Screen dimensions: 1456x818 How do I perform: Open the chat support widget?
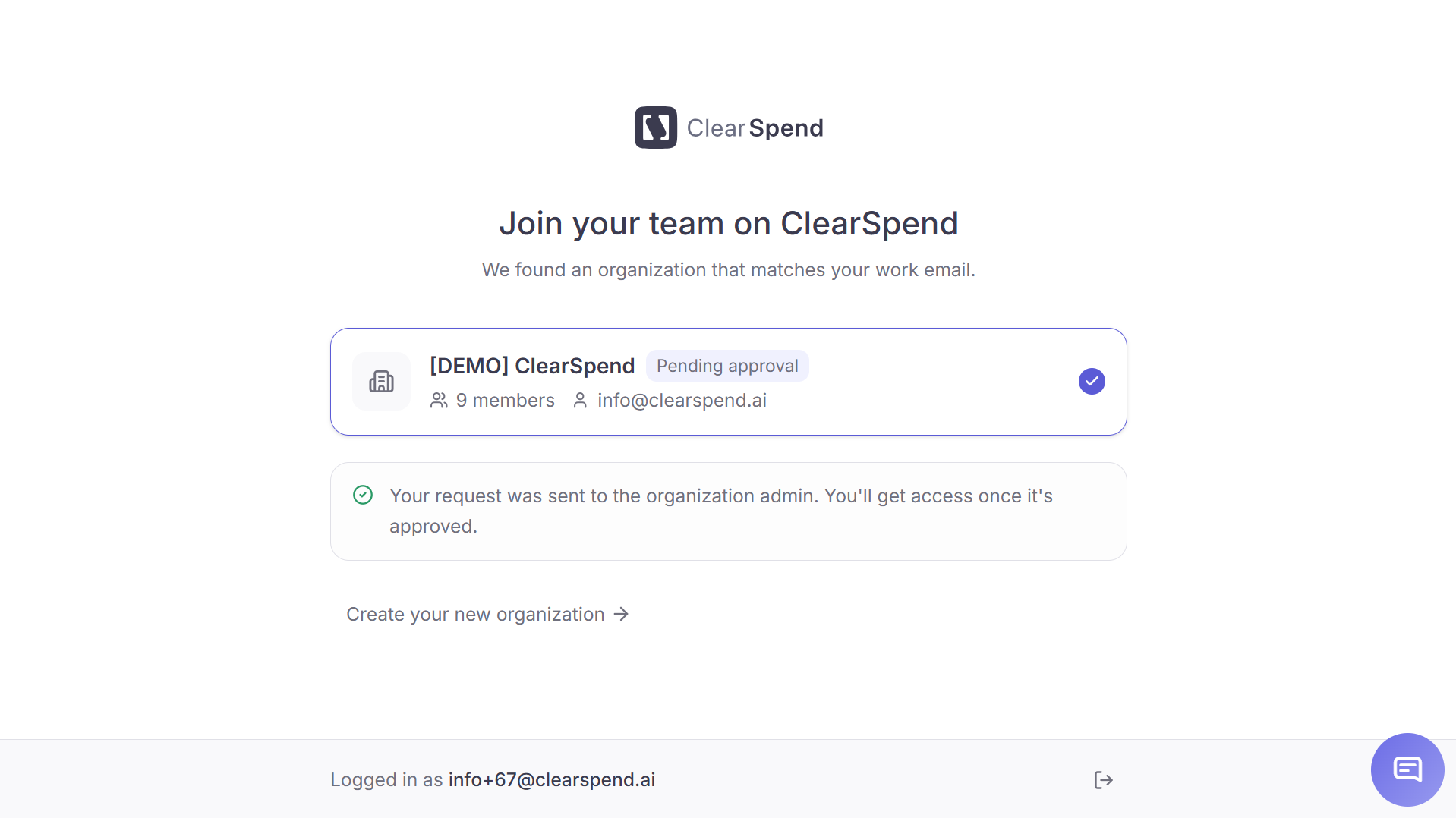pos(1407,769)
